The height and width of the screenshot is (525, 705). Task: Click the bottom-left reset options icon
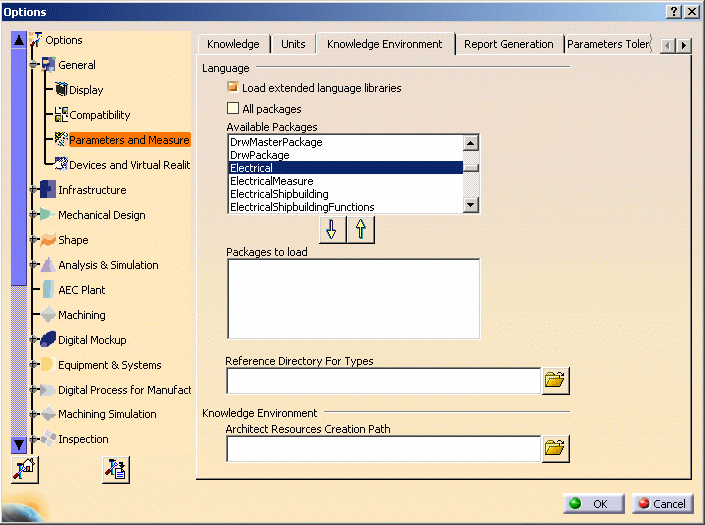point(24,468)
